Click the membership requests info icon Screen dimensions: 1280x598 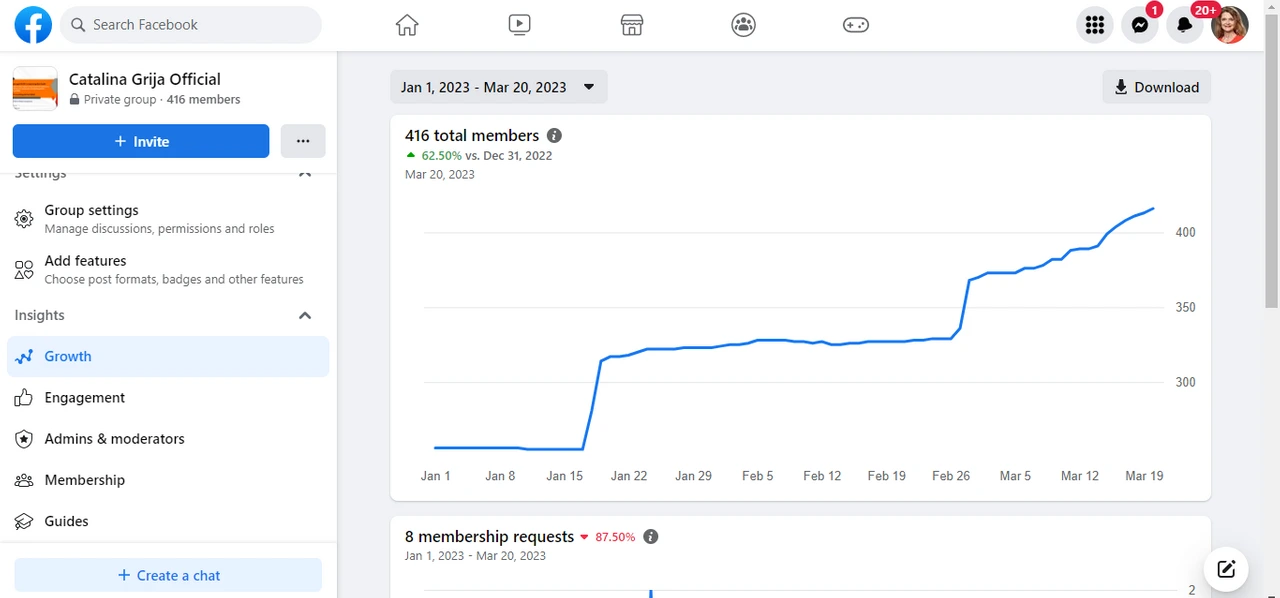click(650, 537)
